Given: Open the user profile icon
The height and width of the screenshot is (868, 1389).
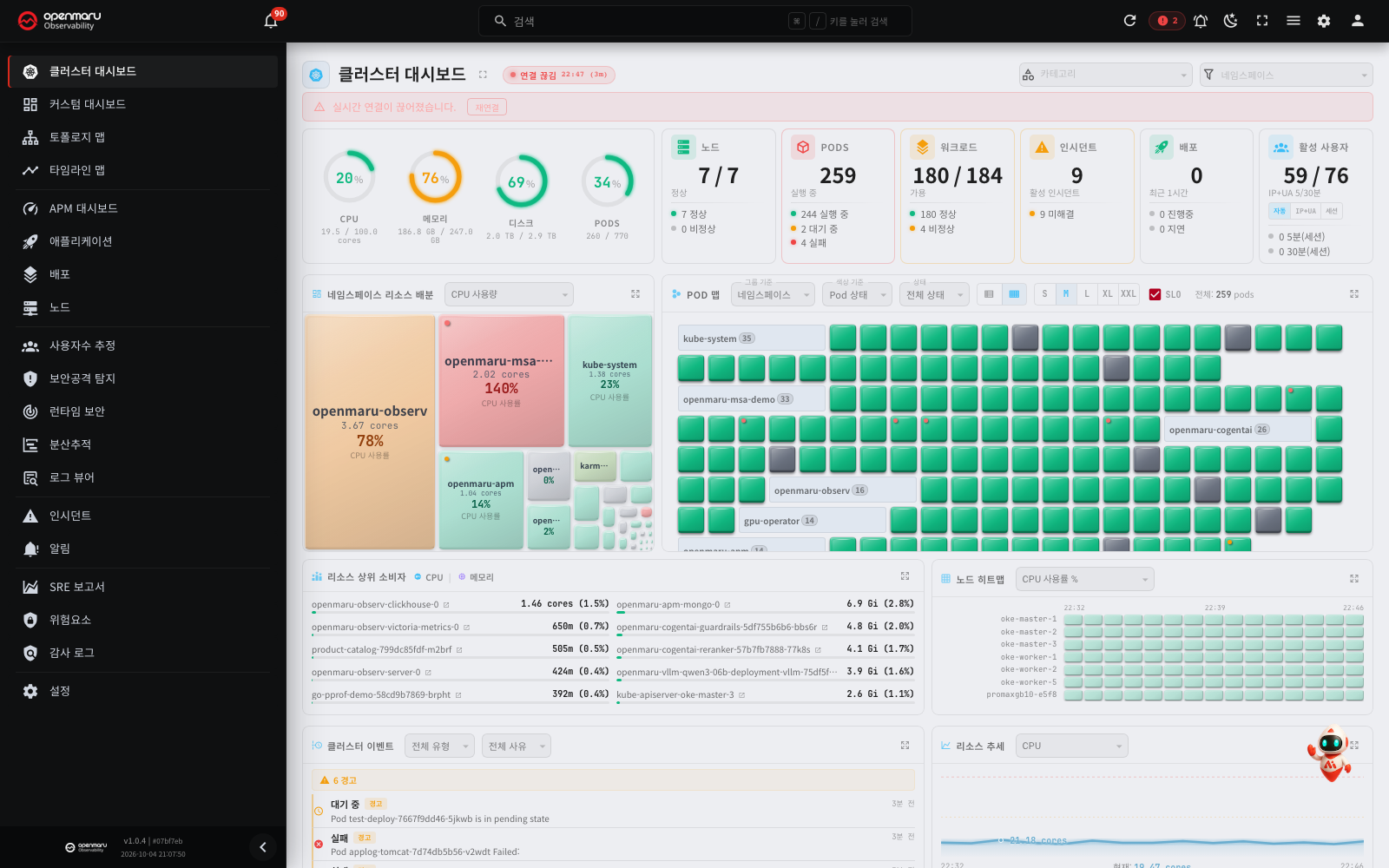Looking at the screenshot, I should coord(1357,21).
